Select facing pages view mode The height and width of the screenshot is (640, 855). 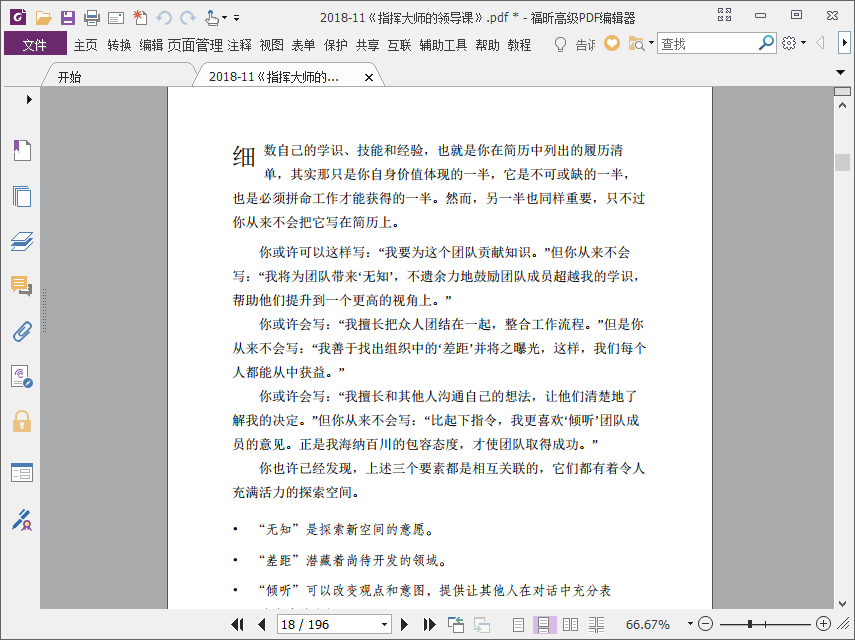point(570,625)
